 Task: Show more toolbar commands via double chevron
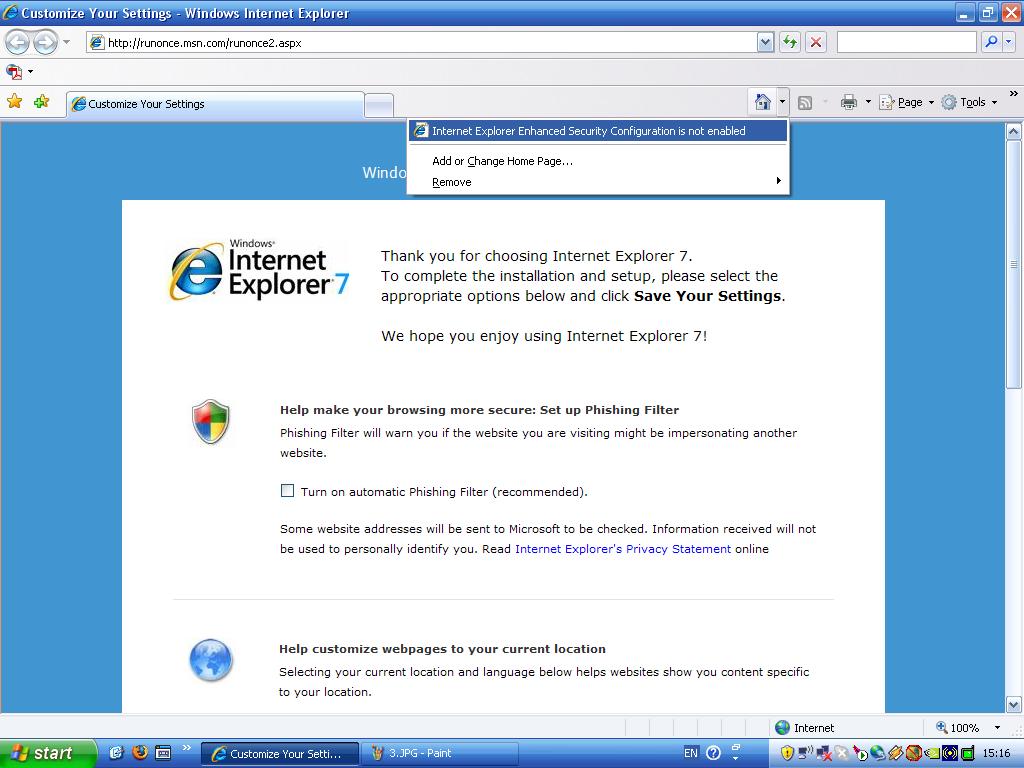[1014, 94]
